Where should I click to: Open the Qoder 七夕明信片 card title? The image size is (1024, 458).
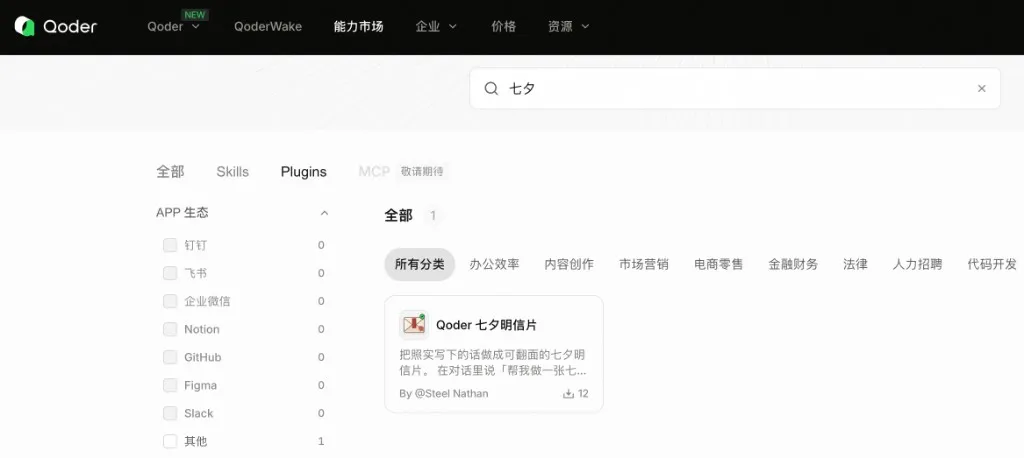click(x=487, y=325)
